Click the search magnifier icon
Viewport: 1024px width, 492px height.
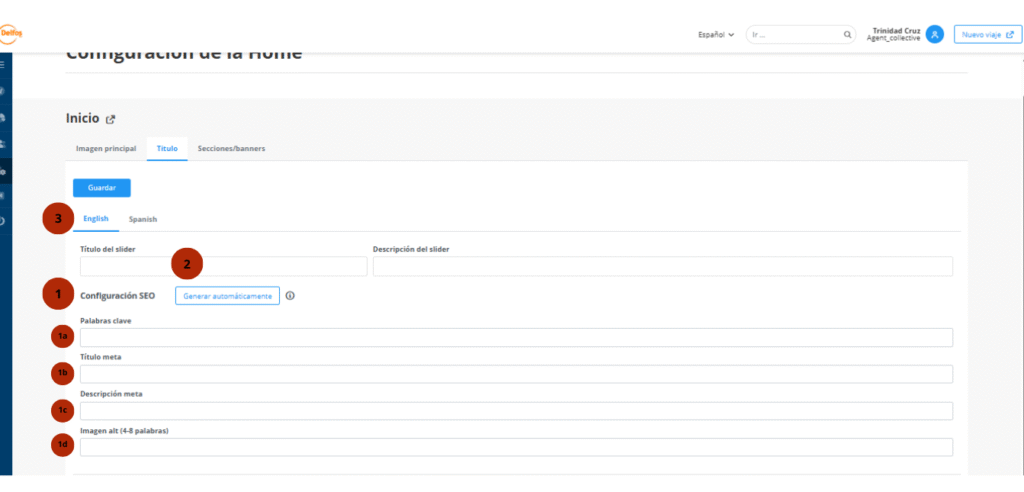pyautogui.click(x=848, y=34)
